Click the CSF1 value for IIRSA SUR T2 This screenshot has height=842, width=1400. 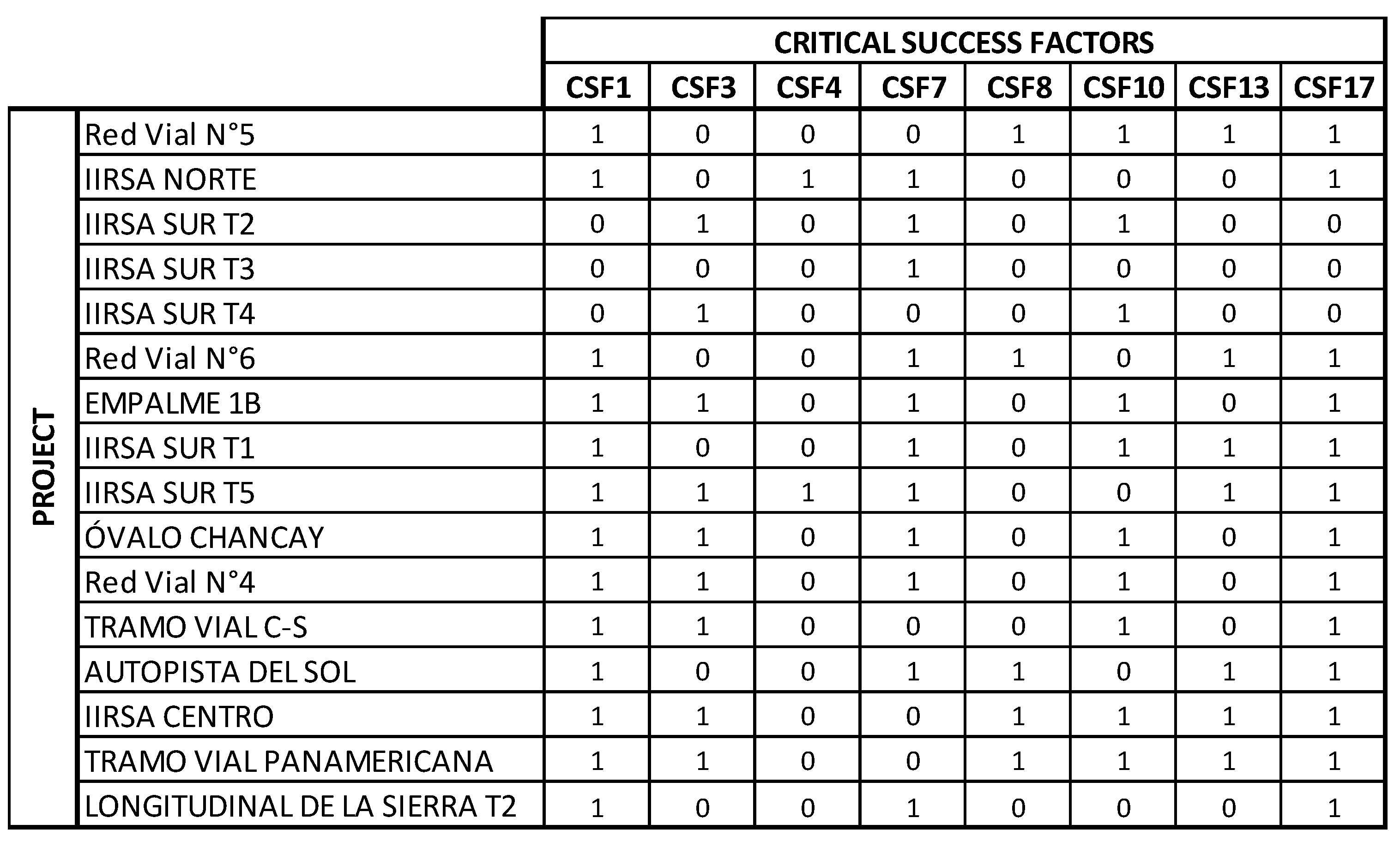(x=597, y=223)
